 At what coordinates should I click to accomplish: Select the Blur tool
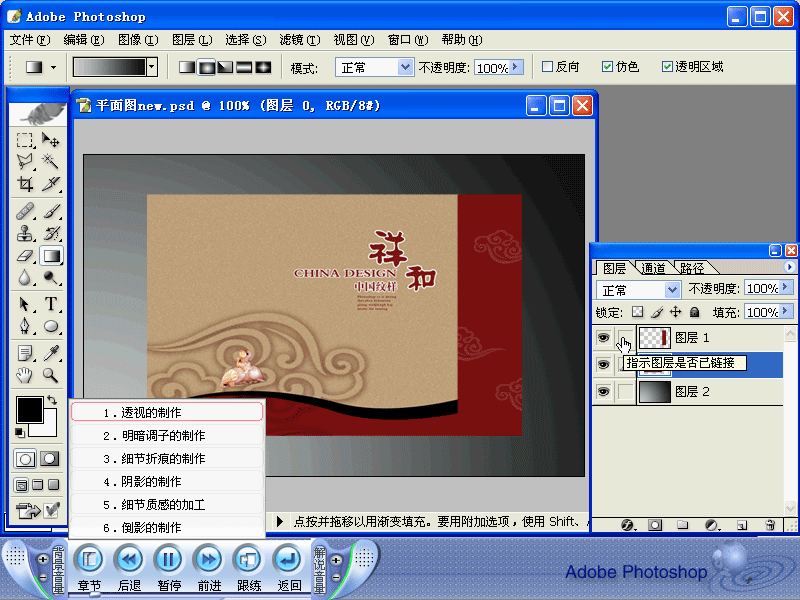[24, 278]
